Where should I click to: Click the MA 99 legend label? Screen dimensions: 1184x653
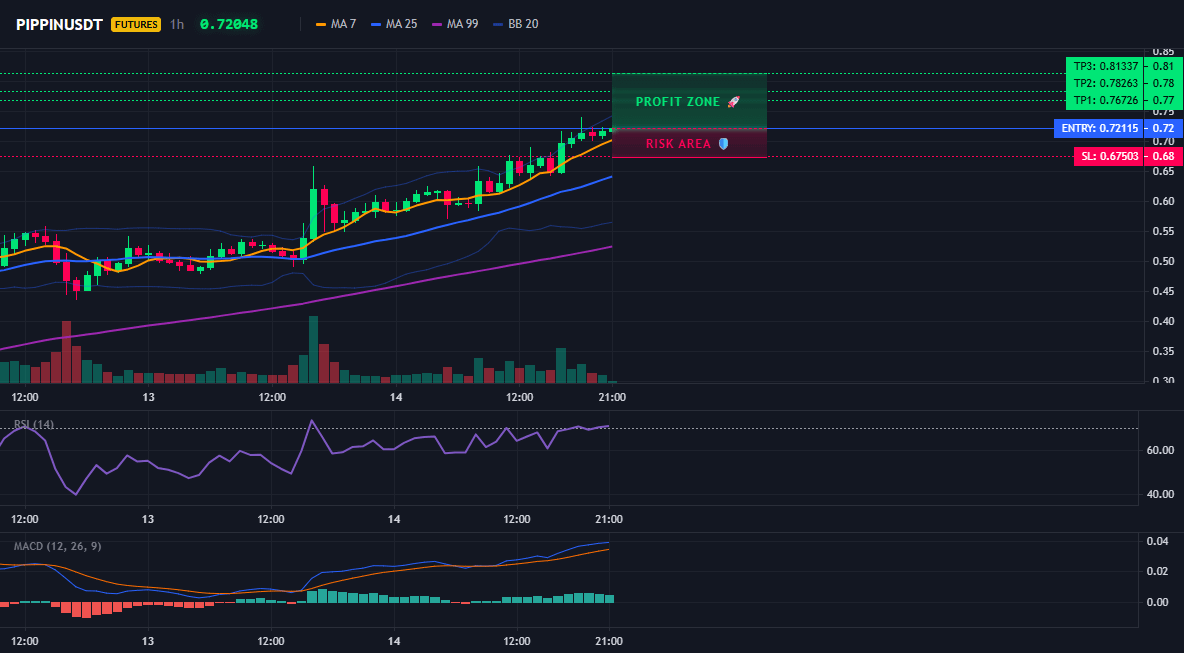[462, 24]
